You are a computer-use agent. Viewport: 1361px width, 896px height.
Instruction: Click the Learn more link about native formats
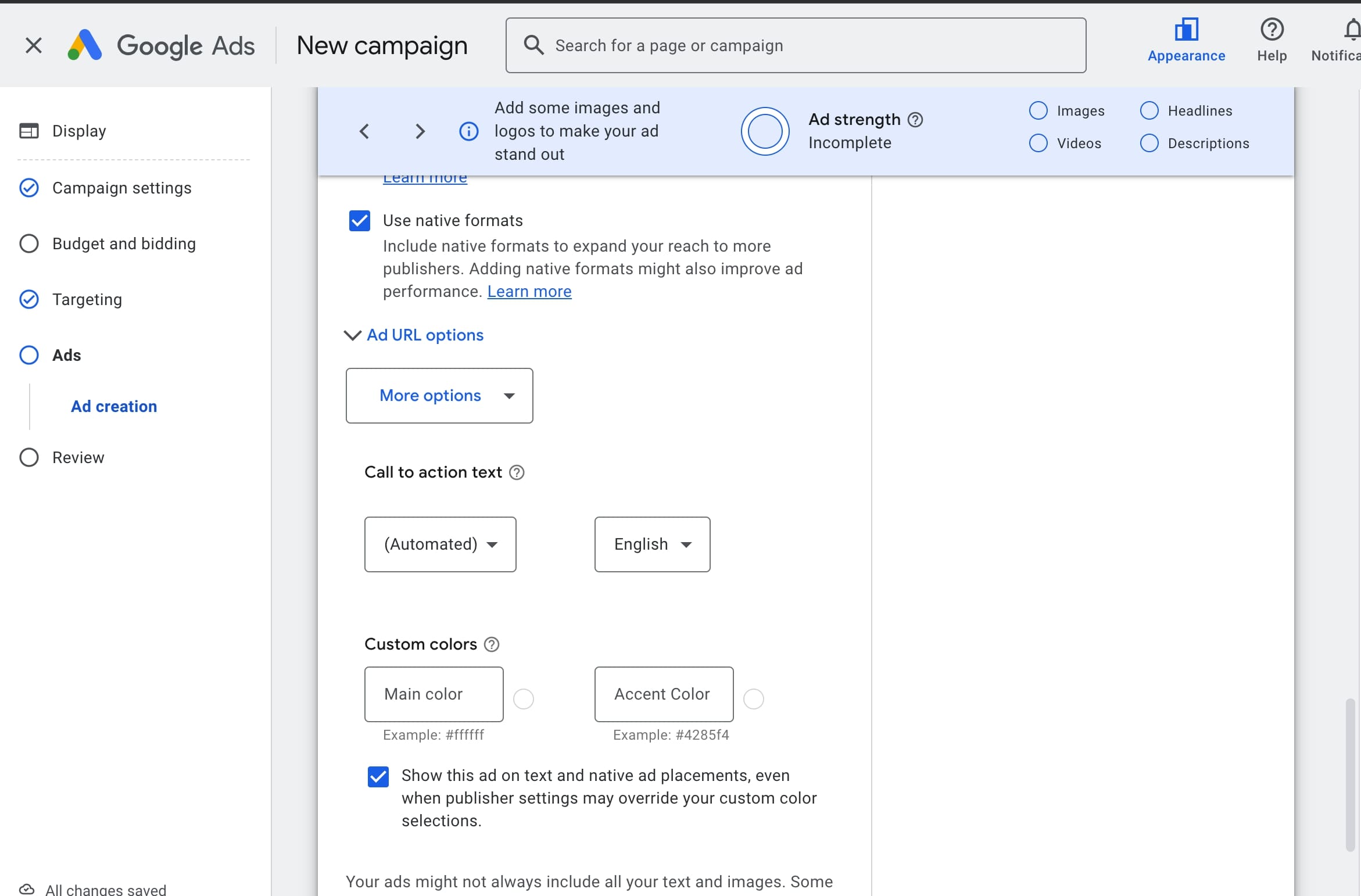click(529, 292)
